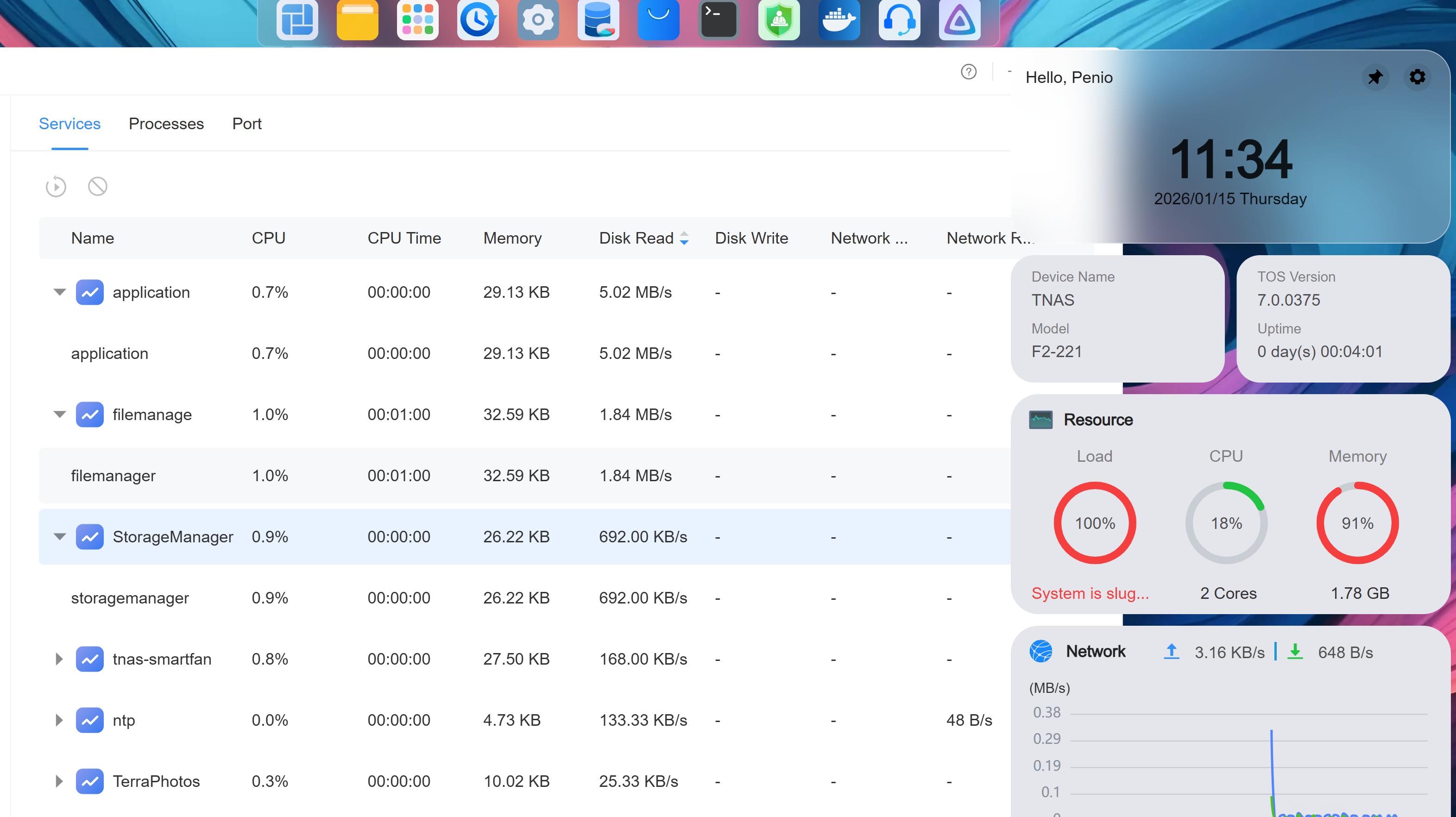Click the restart service icon in the toolbar
Image resolution: width=1456 pixels, height=817 pixels.
coord(56,187)
